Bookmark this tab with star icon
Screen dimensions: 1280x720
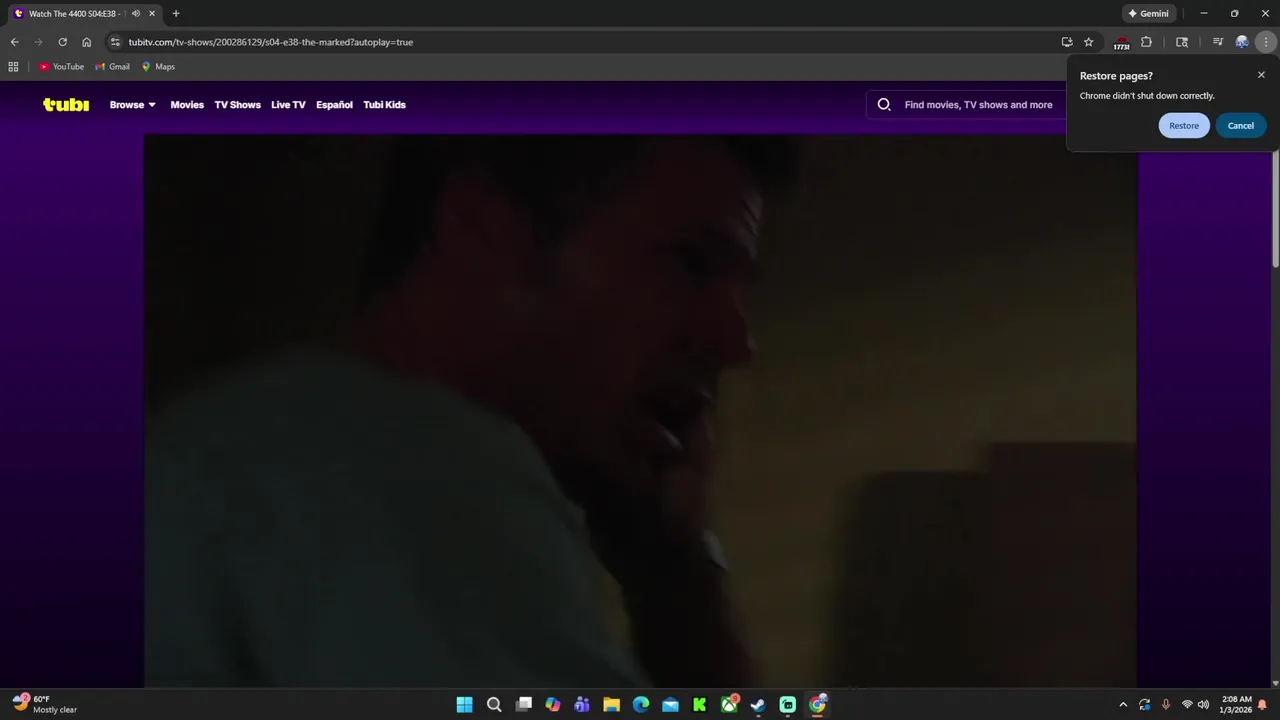coord(1089,42)
